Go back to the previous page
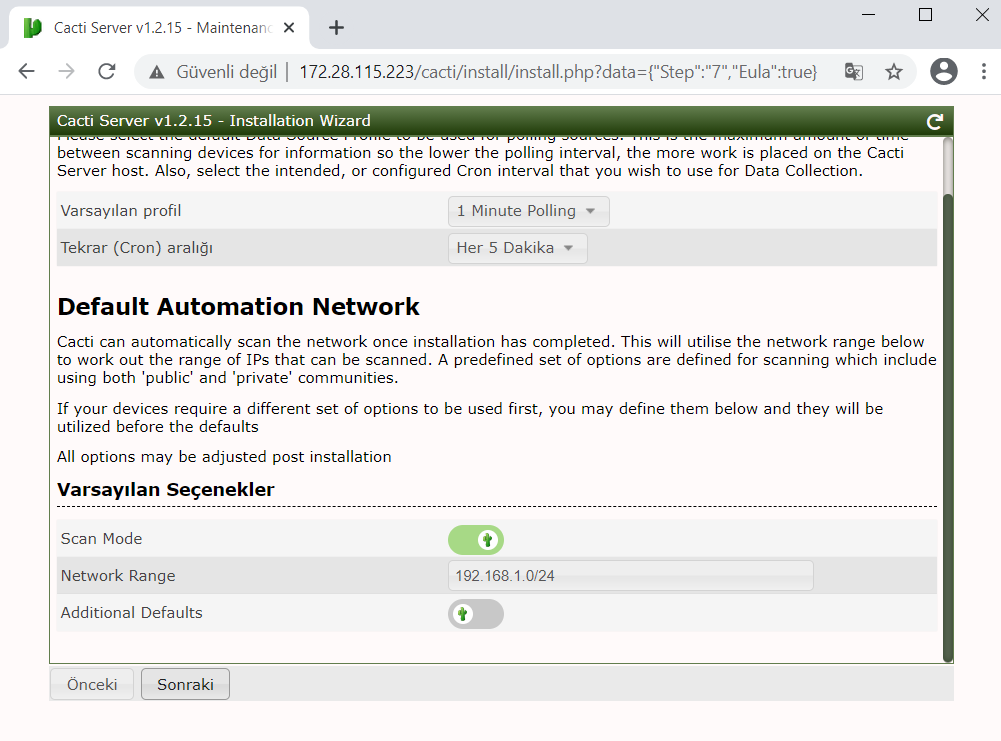This screenshot has width=1001, height=741. (x=26, y=71)
